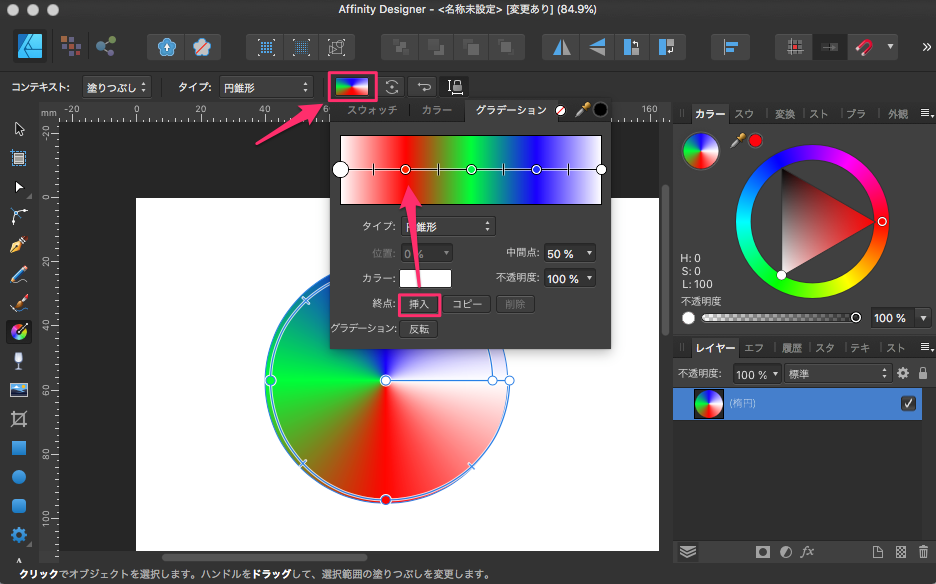Toggle the layer lock icon
Viewport: 936px width, 584px height.
(x=923, y=373)
